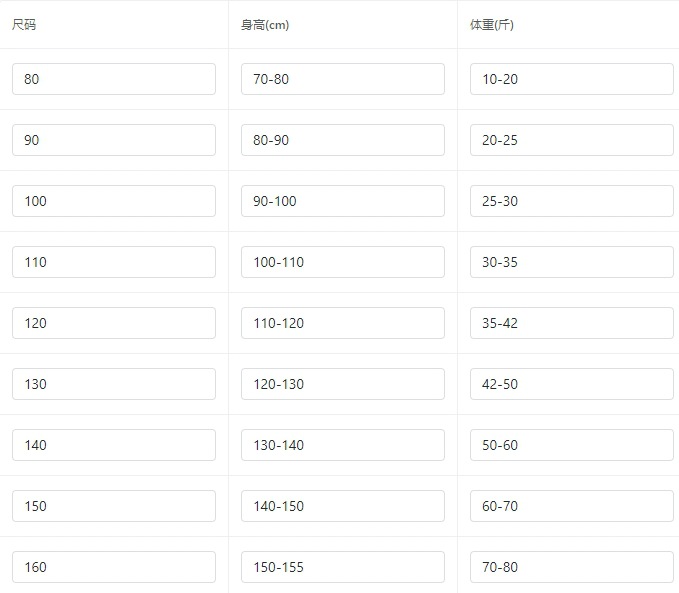The image size is (679, 593).
Task: Select the weight input with 20-25
Action: (572, 140)
